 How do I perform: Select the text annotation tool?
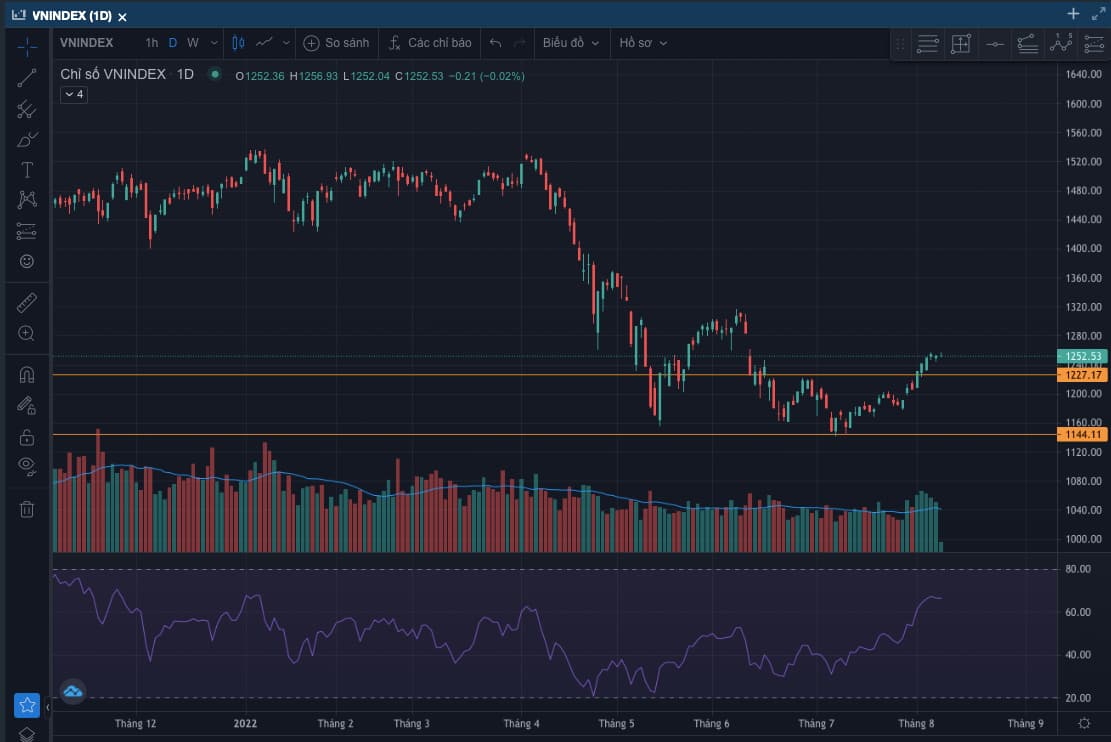(x=27, y=170)
